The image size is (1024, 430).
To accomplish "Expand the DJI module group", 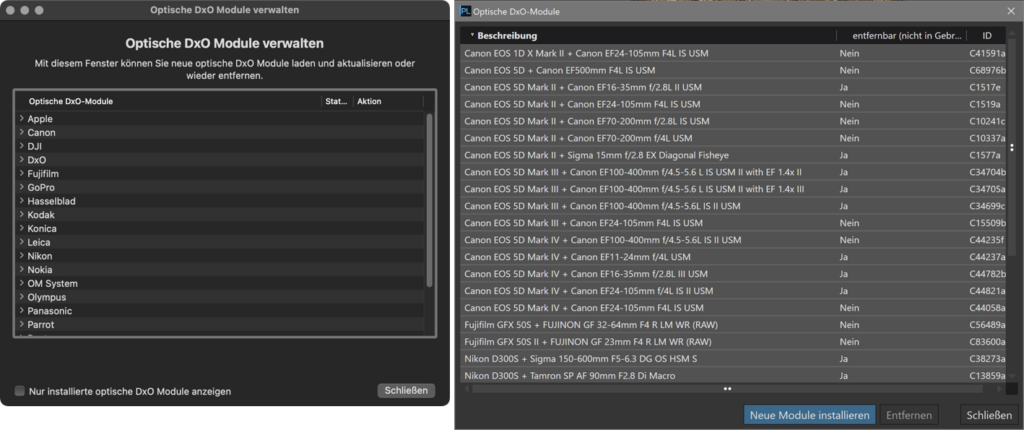I will pos(22,146).
